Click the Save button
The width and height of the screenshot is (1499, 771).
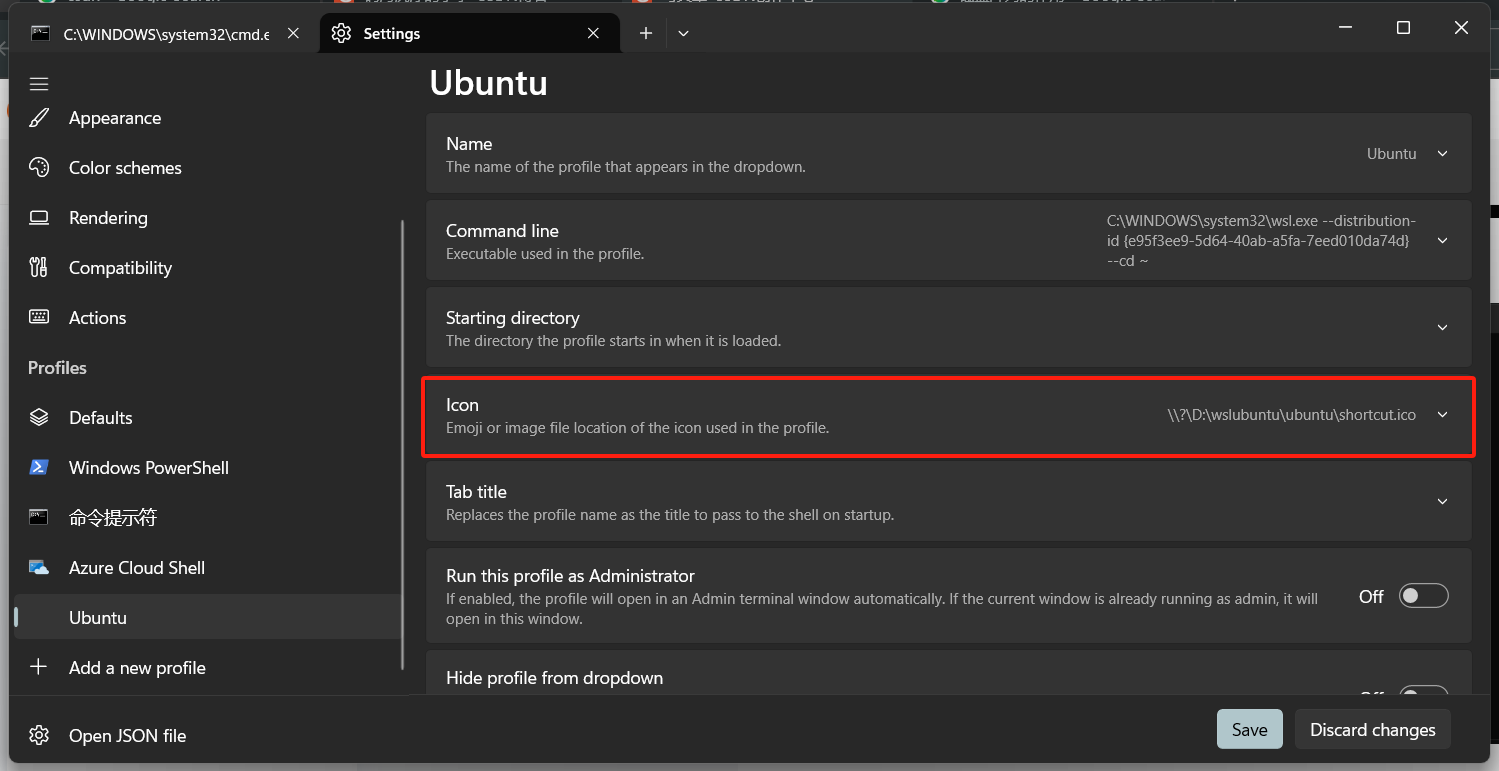(x=1249, y=729)
